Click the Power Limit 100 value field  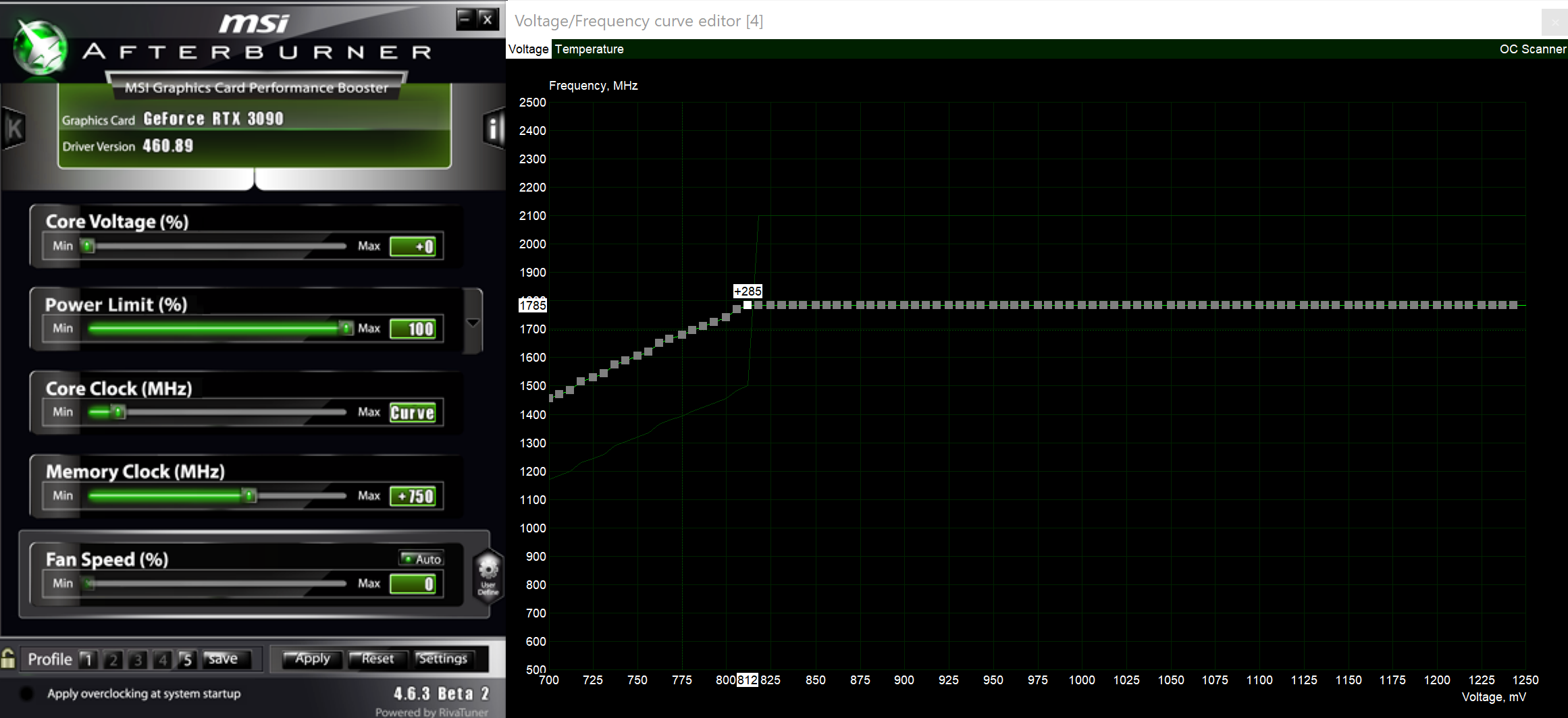click(x=413, y=329)
